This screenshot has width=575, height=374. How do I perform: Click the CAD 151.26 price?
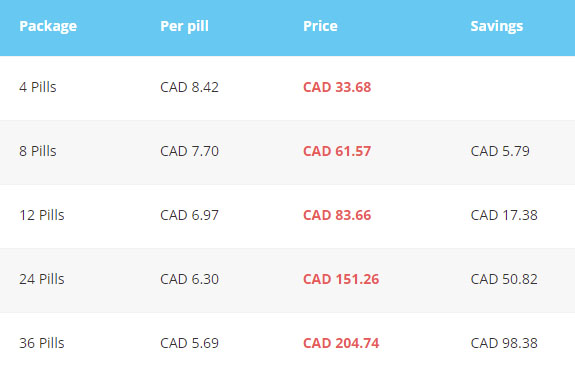[x=341, y=279]
